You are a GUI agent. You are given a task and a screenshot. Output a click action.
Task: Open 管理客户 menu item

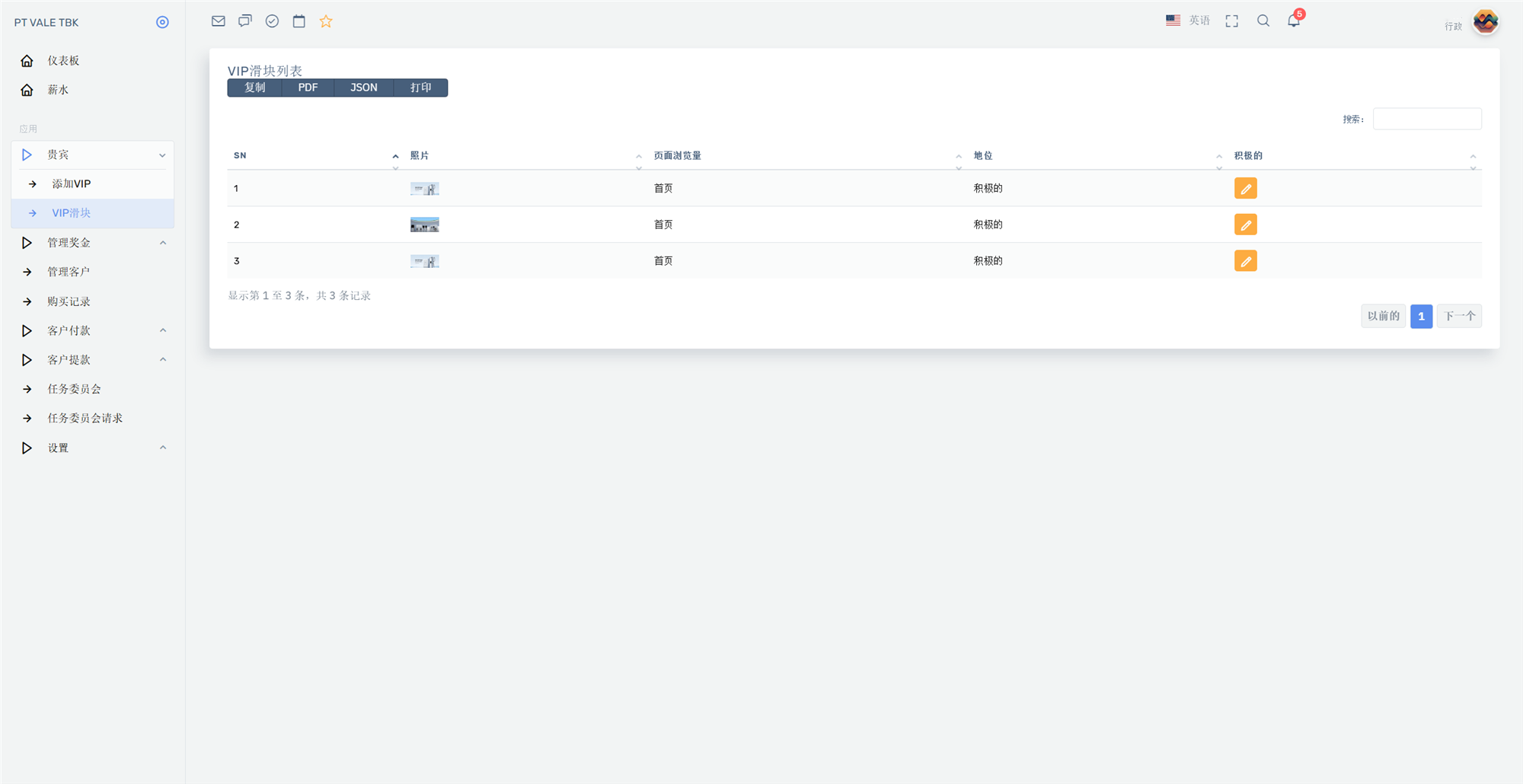69,272
